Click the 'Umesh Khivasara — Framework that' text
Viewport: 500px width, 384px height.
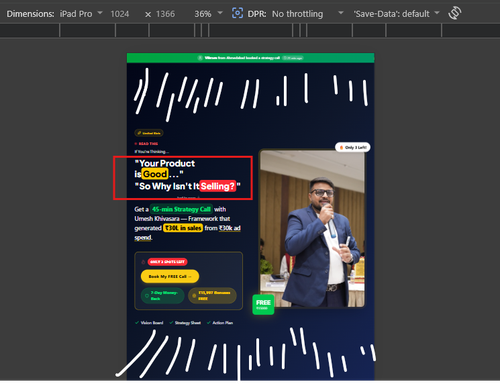(x=182, y=219)
